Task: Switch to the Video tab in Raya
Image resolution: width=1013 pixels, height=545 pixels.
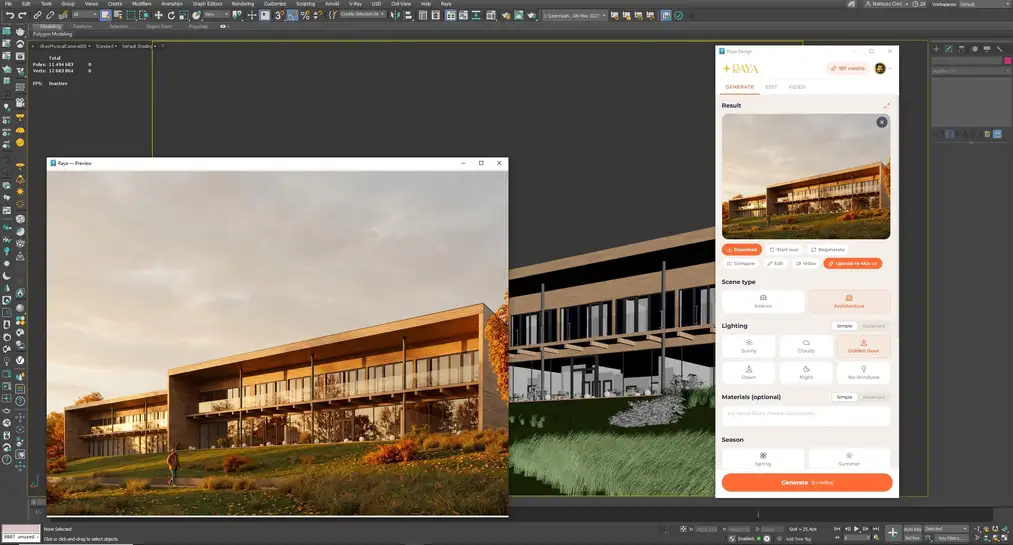Action: (797, 87)
